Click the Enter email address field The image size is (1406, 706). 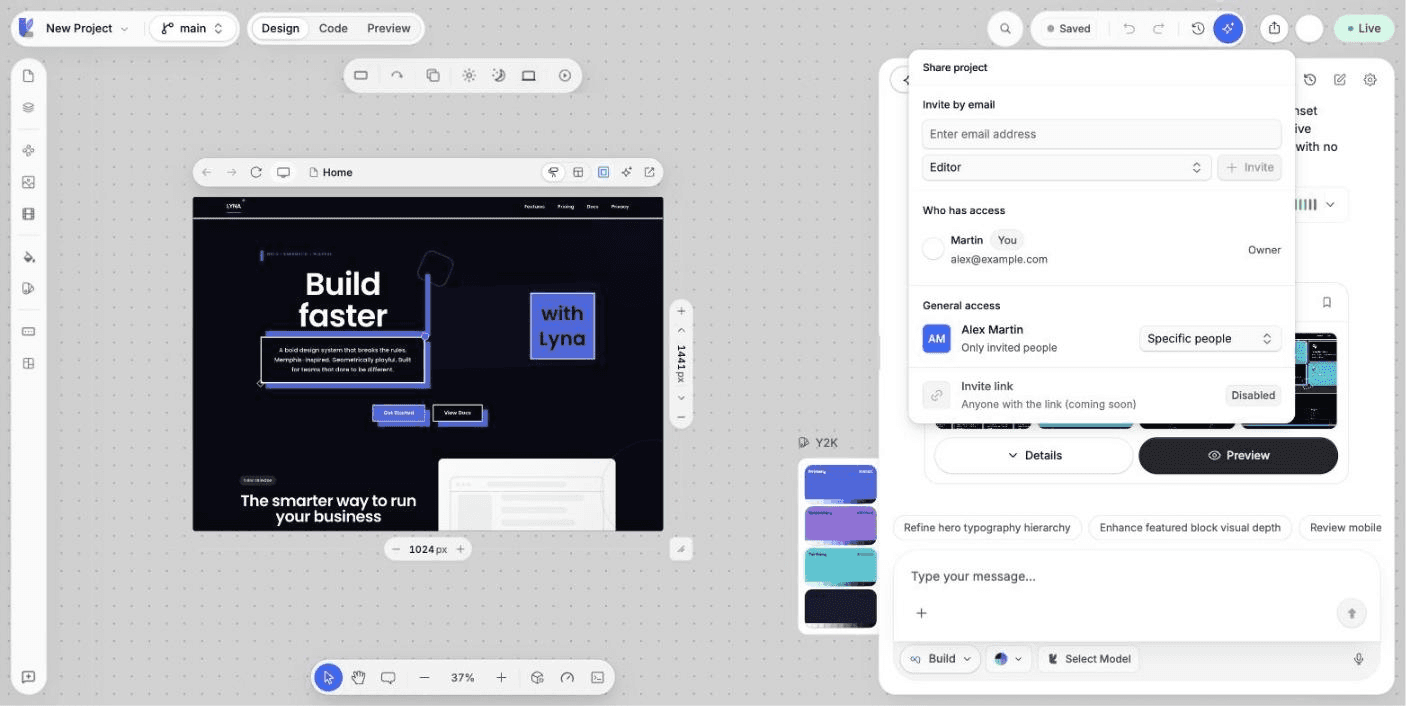(1102, 134)
